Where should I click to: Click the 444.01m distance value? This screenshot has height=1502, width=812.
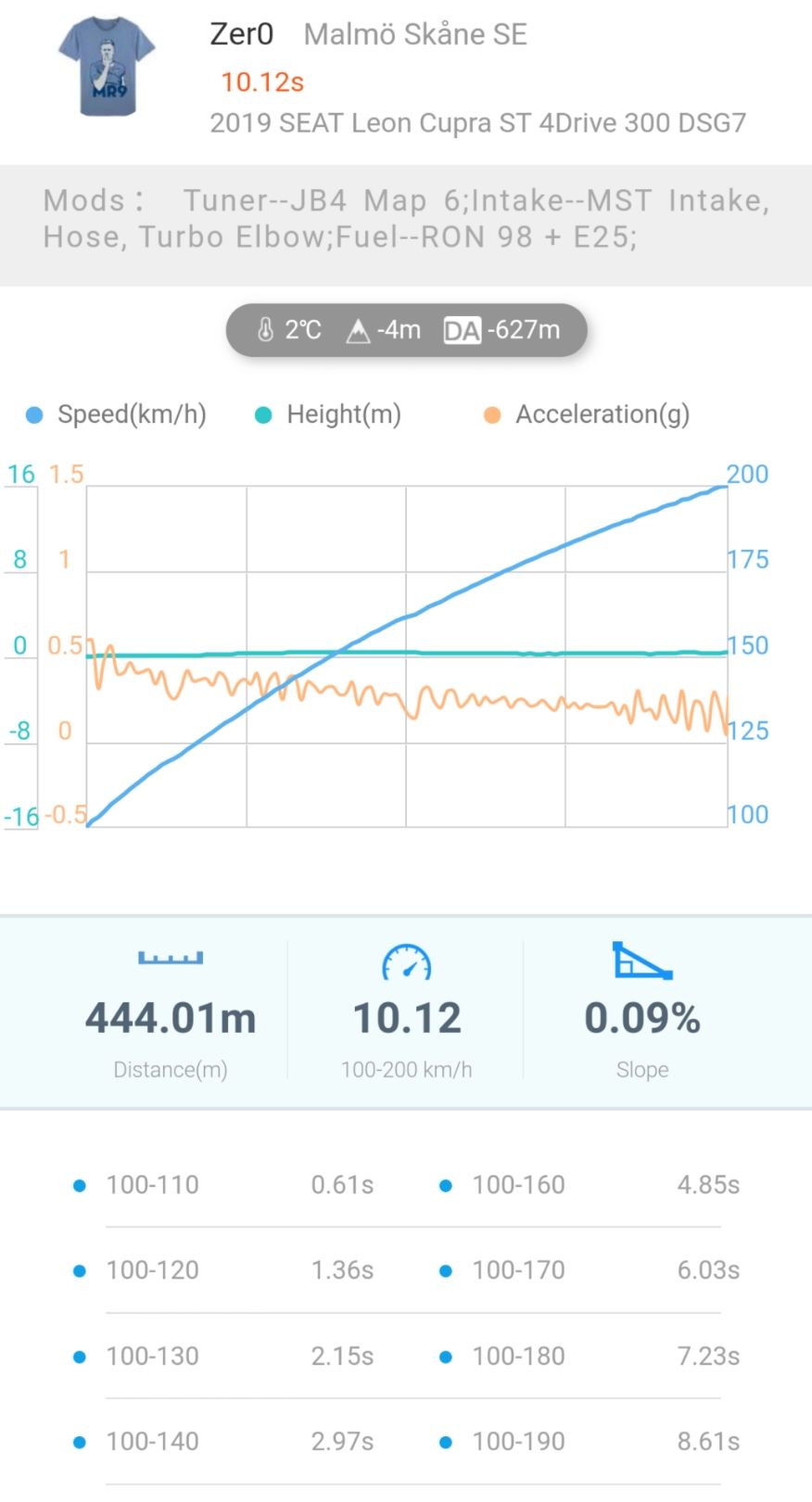point(171,1018)
